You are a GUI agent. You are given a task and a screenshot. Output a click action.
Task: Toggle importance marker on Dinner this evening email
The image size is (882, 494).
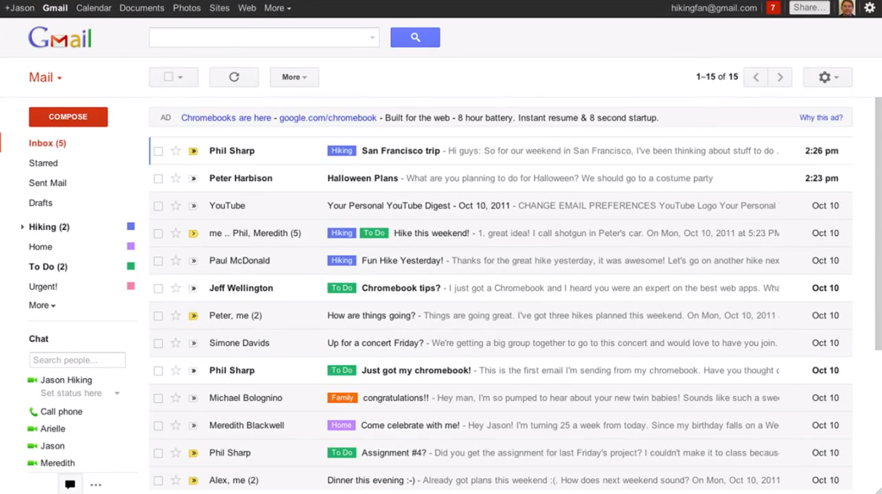[194, 480]
